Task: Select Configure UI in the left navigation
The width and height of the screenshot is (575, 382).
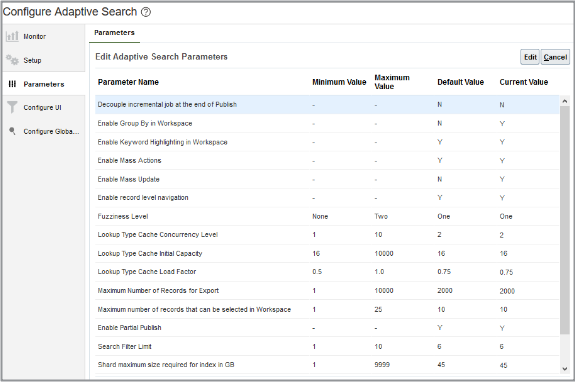Action: pos(44,107)
